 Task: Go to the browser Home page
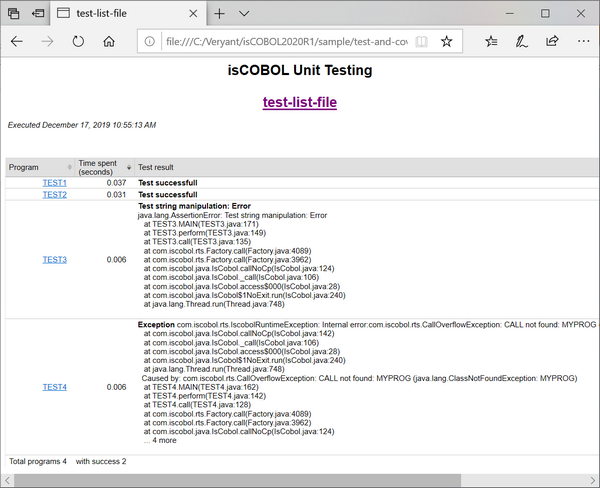(x=111, y=42)
